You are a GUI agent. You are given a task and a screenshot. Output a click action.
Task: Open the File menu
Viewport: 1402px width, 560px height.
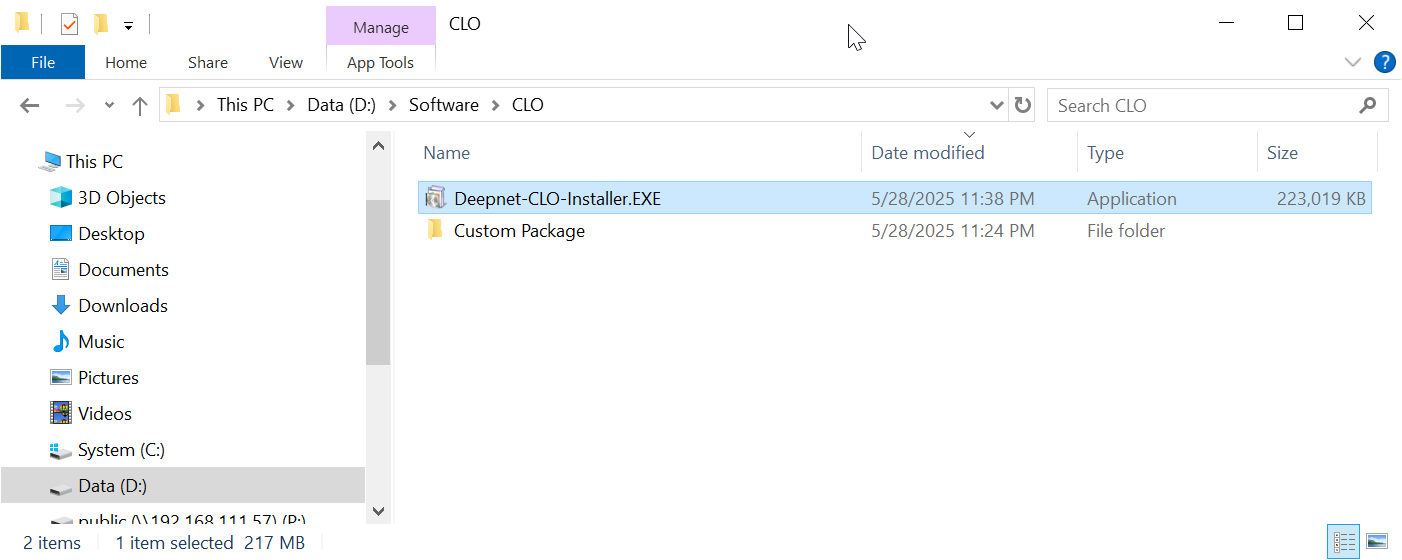(43, 62)
